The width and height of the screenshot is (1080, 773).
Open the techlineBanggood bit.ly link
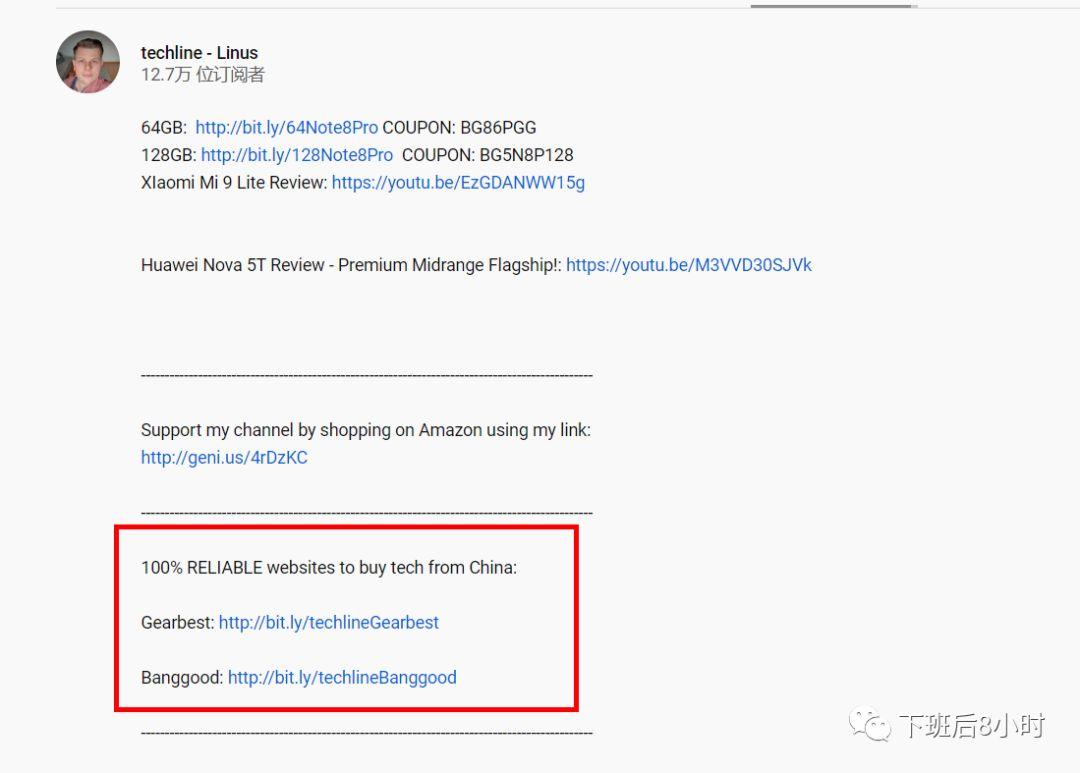(x=342, y=678)
